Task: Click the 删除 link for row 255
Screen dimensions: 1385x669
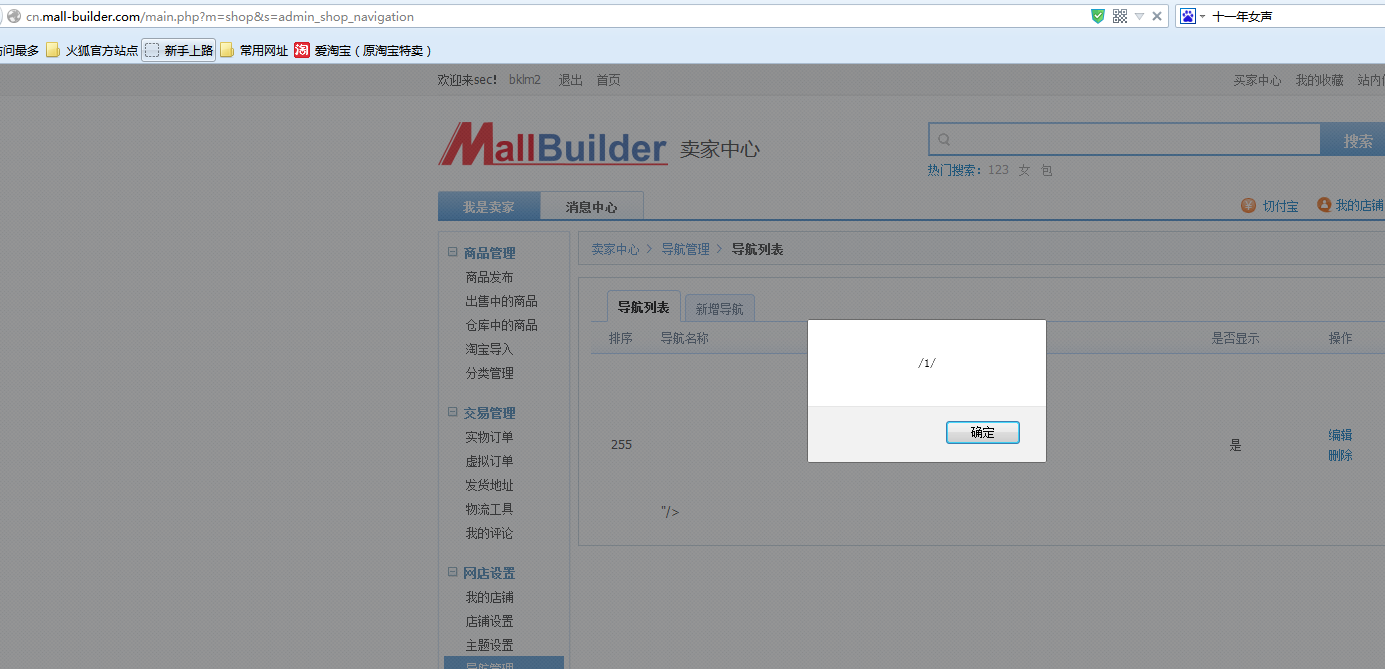Action: point(1340,455)
